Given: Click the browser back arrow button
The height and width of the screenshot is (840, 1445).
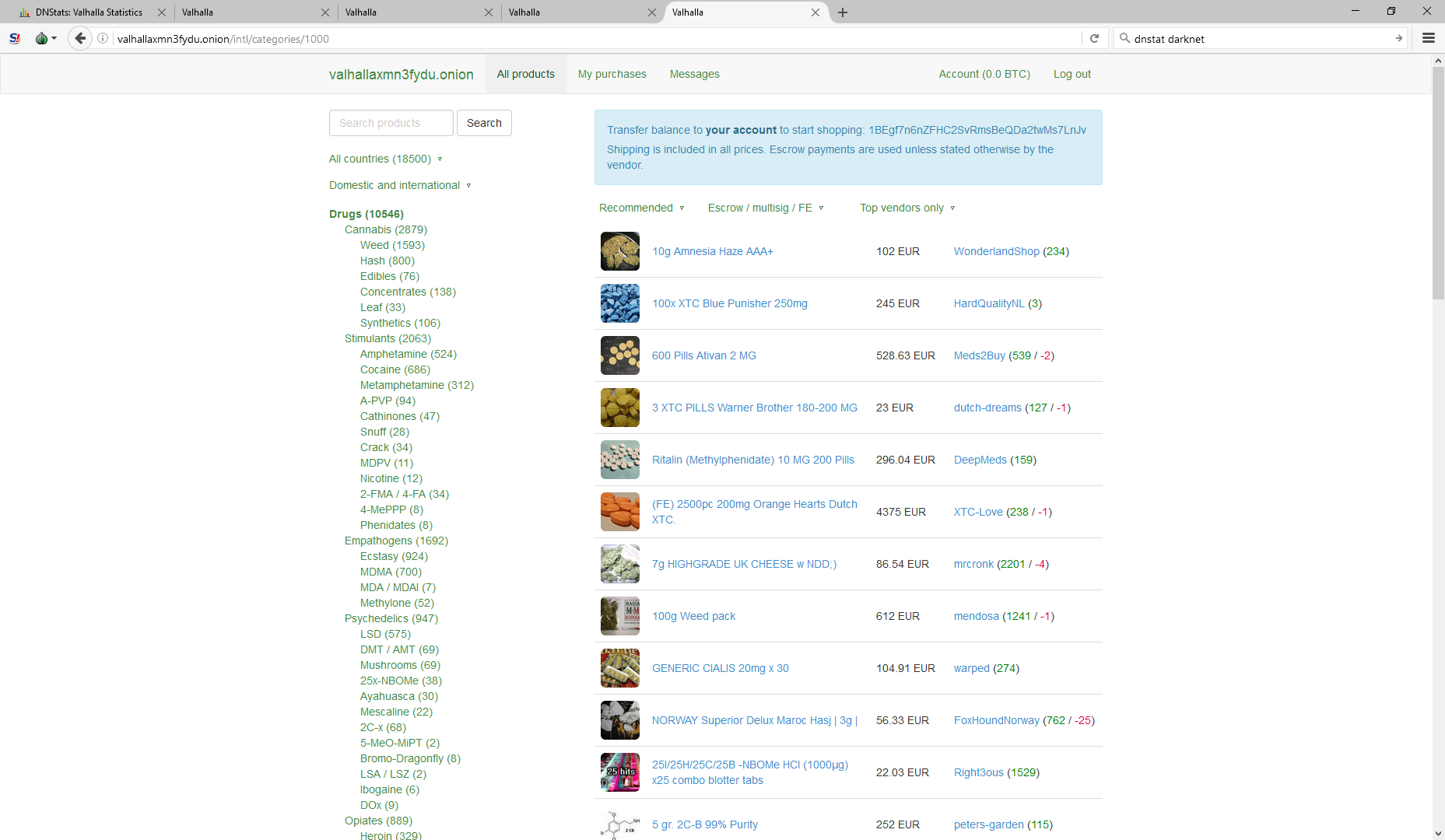Looking at the screenshot, I should point(80,38).
